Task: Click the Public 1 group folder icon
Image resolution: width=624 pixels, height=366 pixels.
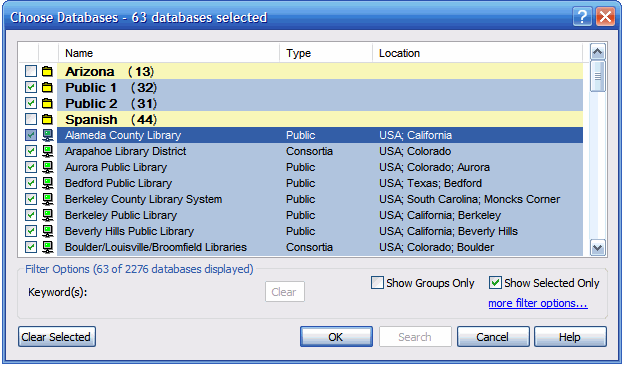Action: (x=47, y=88)
